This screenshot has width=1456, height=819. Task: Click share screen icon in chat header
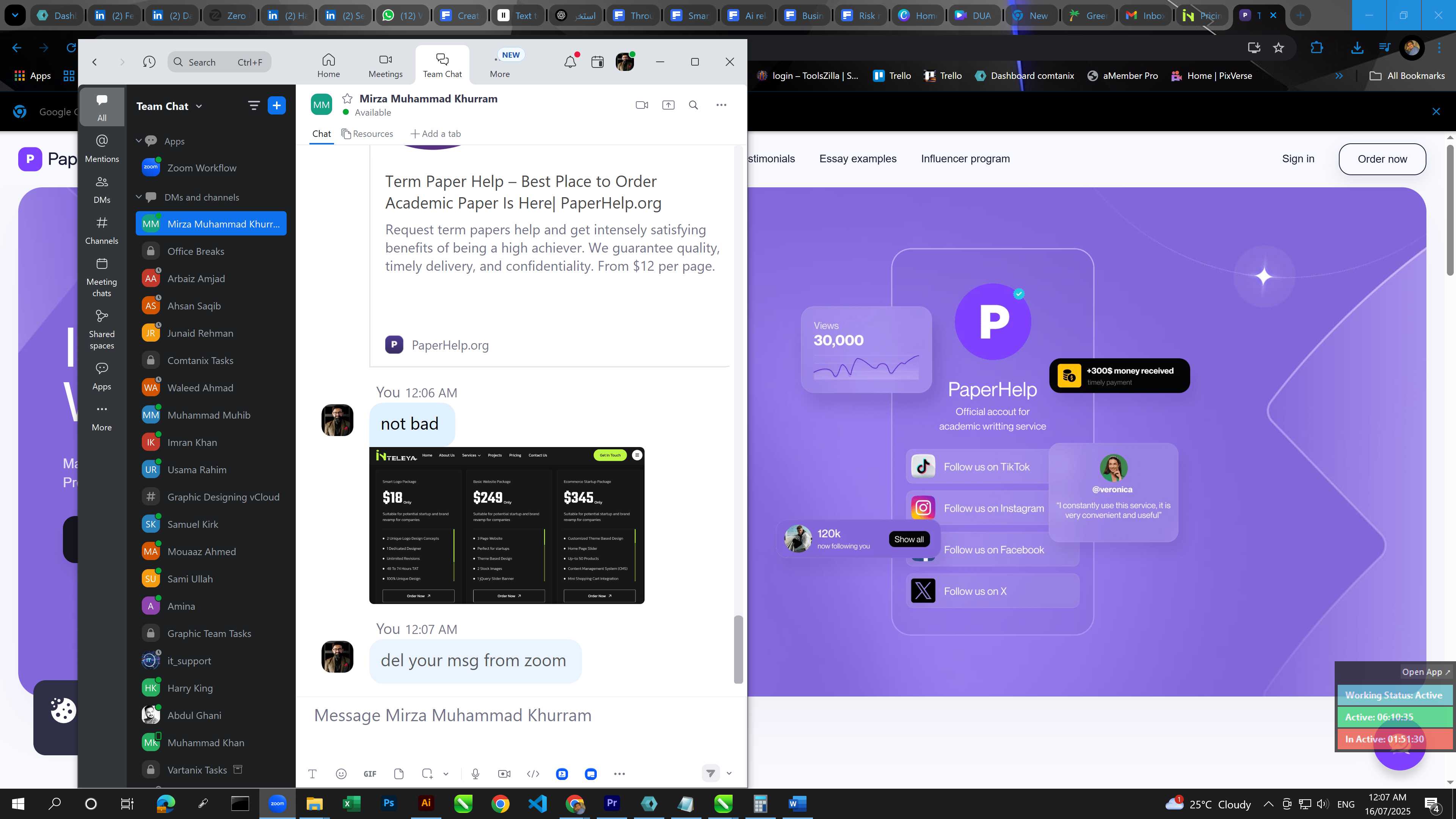point(668,105)
